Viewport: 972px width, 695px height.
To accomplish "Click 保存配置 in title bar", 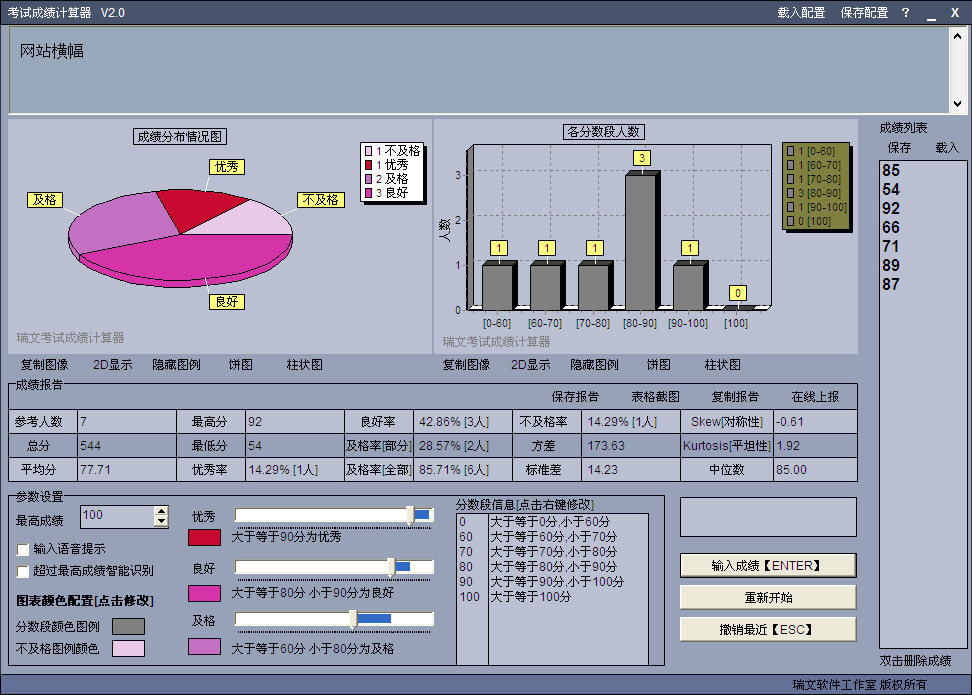I will 864,12.
